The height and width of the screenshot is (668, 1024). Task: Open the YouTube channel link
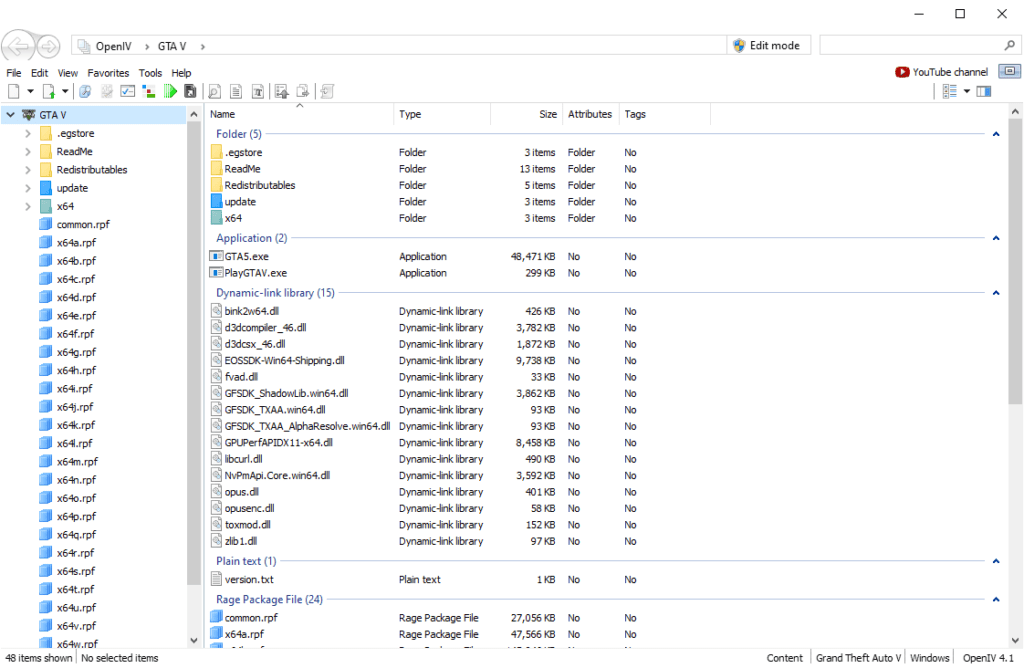point(949,72)
